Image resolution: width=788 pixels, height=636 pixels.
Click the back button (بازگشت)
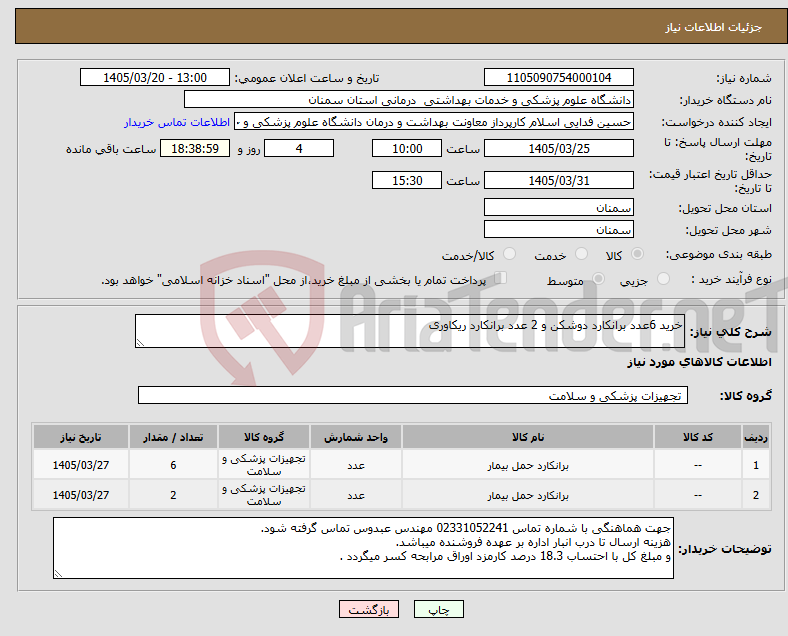pos(369,609)
